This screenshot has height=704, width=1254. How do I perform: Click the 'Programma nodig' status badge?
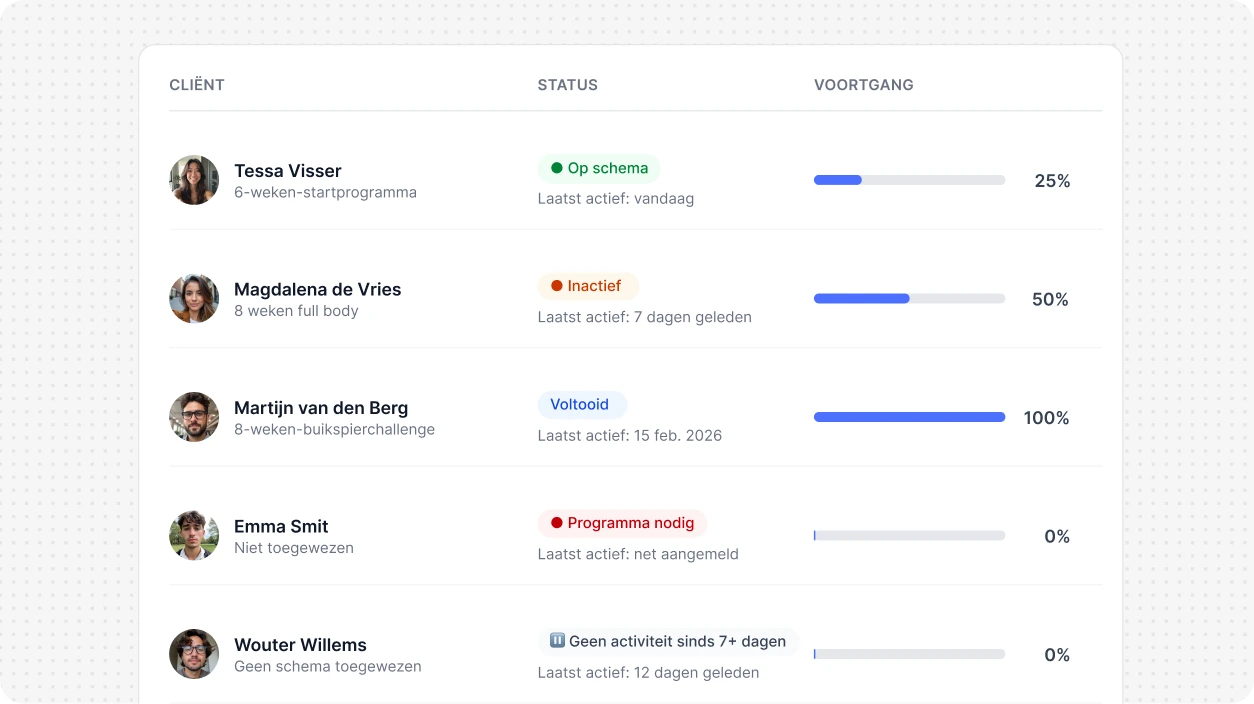click(x=622, y=523)
